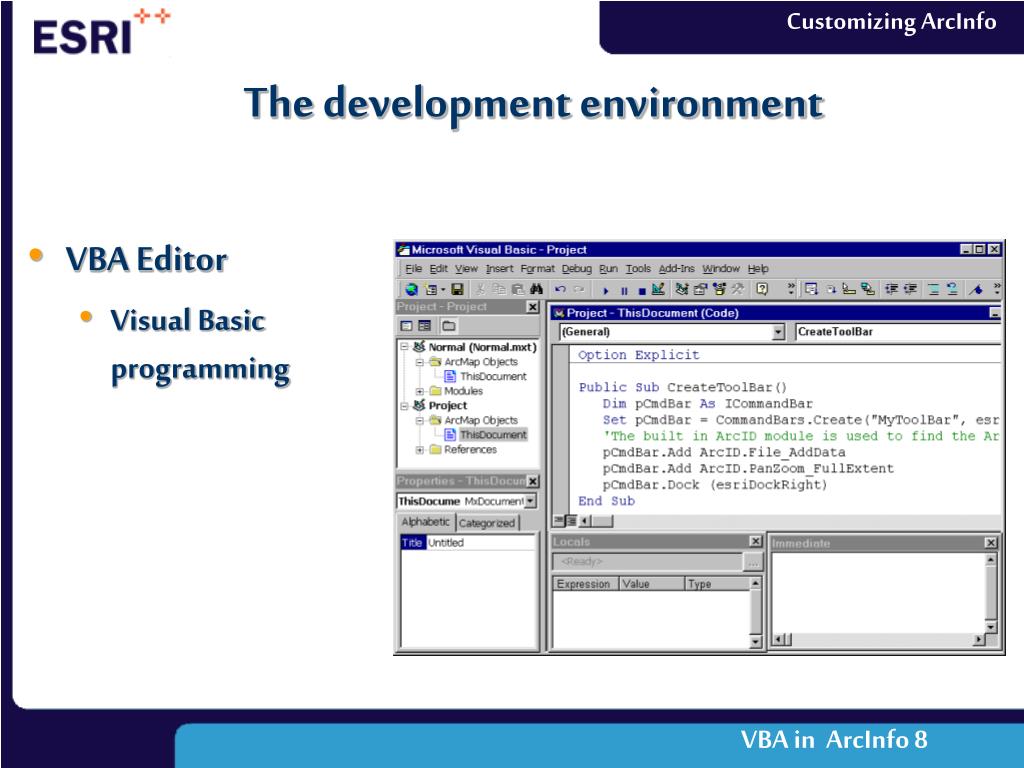Viewport: 1024px width, 768px height.
Task: Click View Code icon in Project panel
Action: 406,325
